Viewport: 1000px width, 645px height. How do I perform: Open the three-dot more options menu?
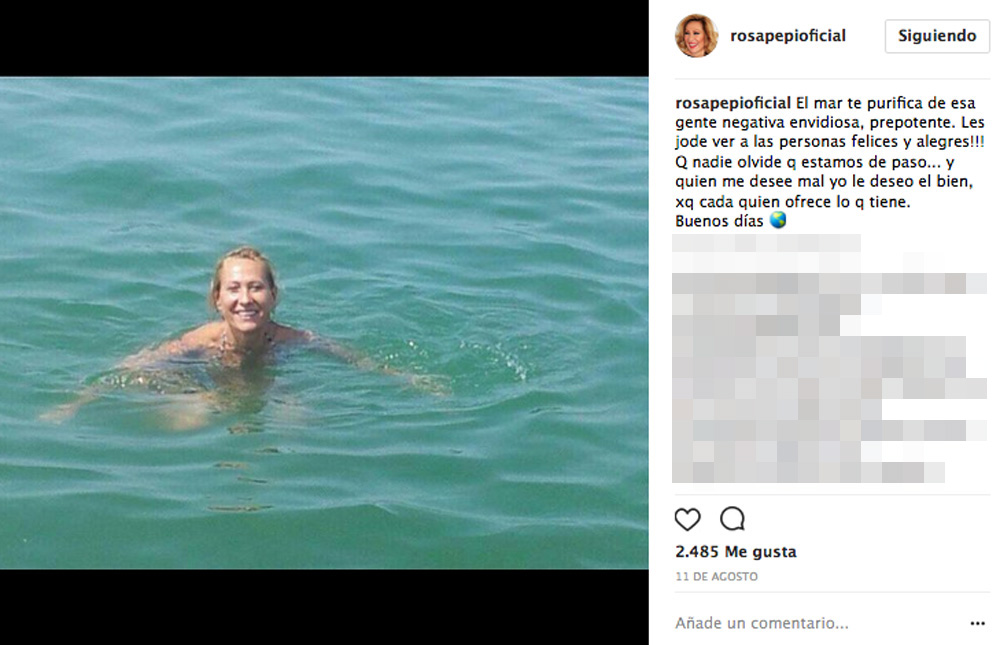(x=977, y=623)
